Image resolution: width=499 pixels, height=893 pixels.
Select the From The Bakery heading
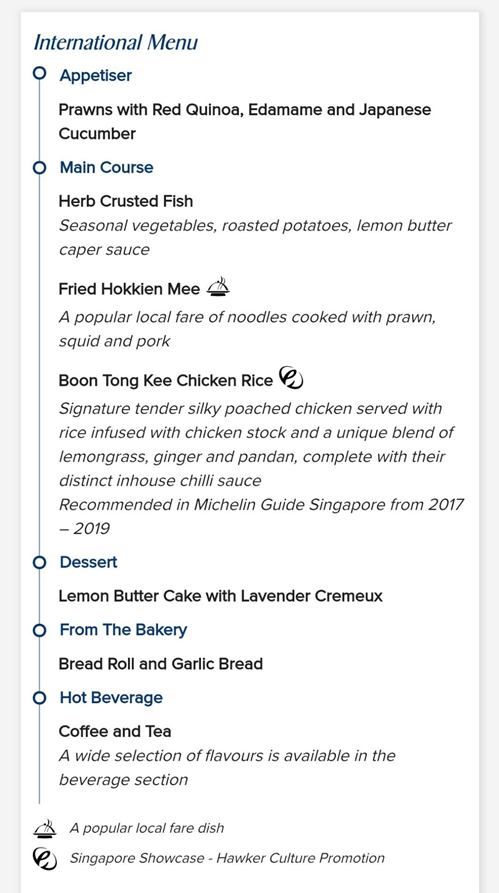tap(123, 630)
